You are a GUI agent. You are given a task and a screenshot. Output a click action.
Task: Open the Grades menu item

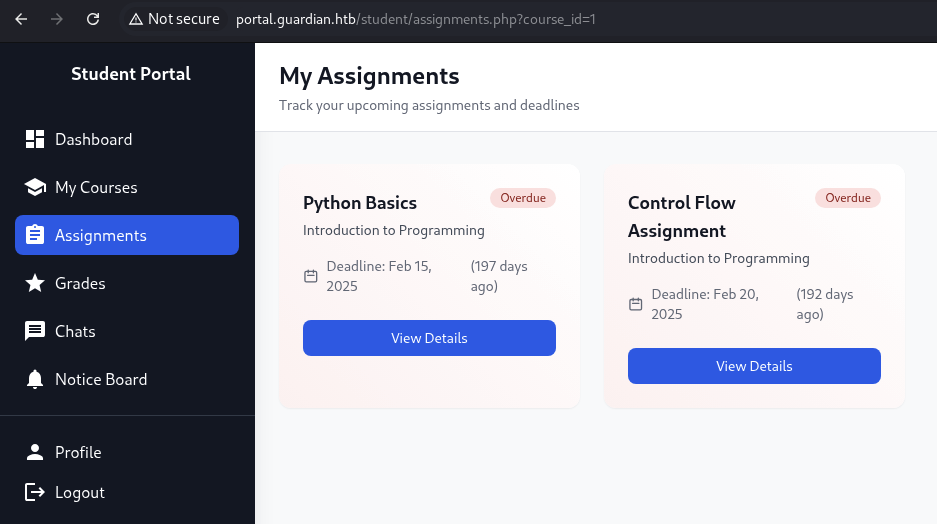127,283
